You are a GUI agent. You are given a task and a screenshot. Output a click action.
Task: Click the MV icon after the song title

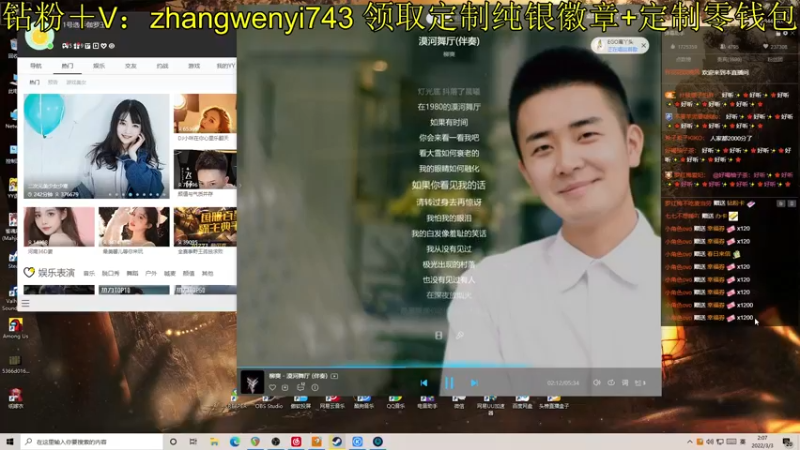point(334,376)
